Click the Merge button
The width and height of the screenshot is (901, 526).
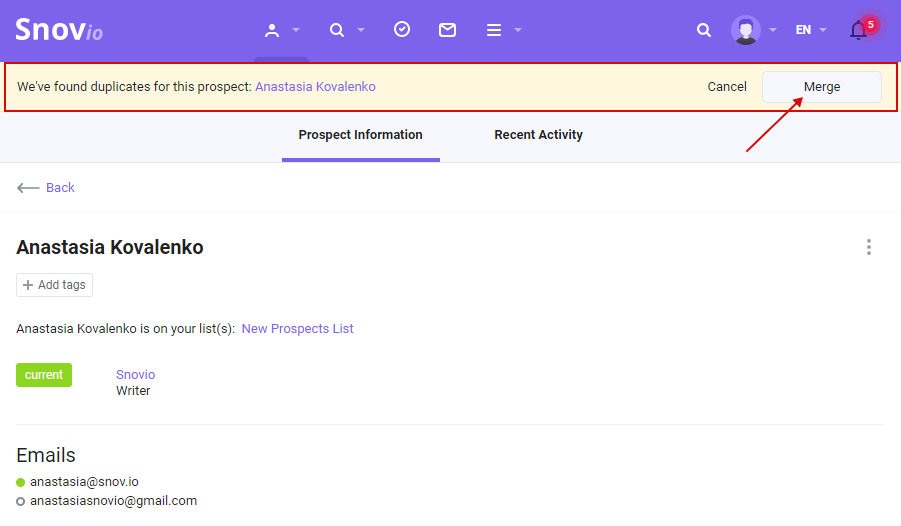tap(822, 87)
